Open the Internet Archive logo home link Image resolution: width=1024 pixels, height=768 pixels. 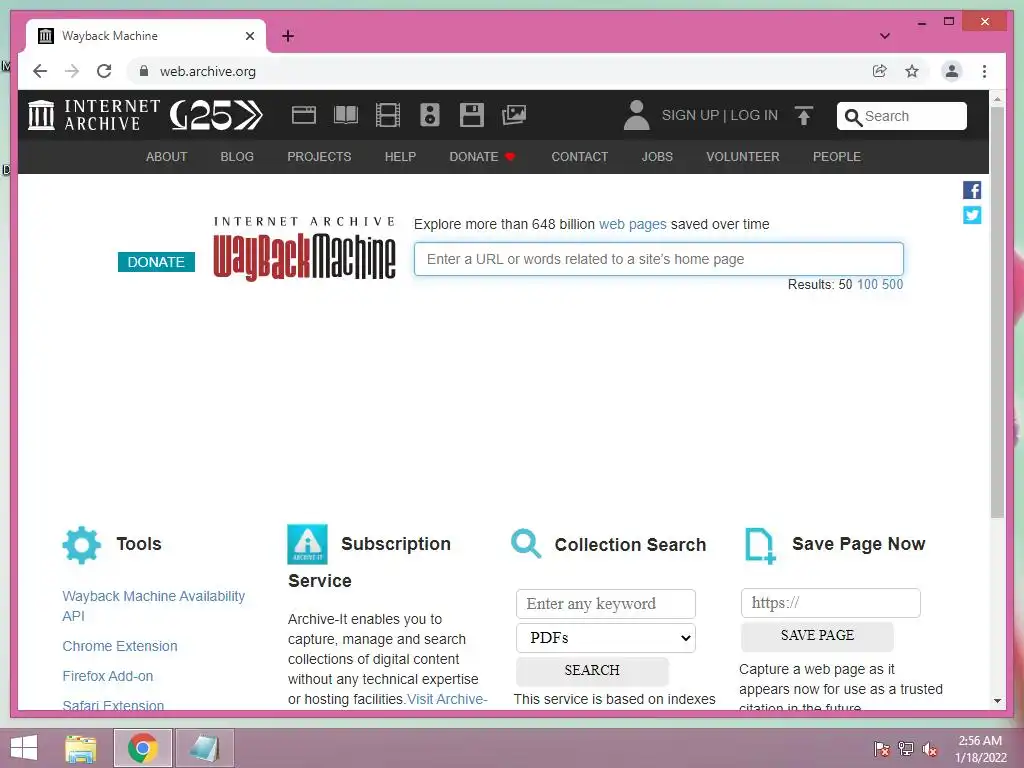94,115
